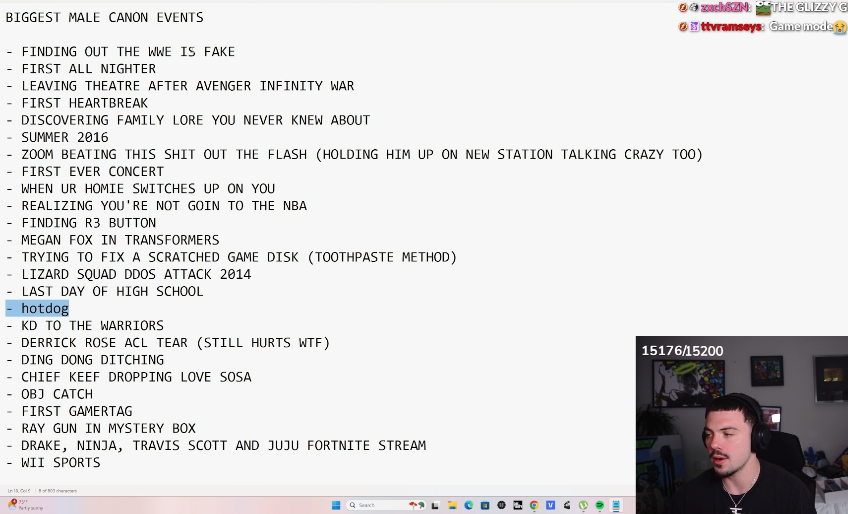Click the 'DERRICK ROSE ACL TEAR' line
This screenshot has height=514, width=848.
click(168, 343)
